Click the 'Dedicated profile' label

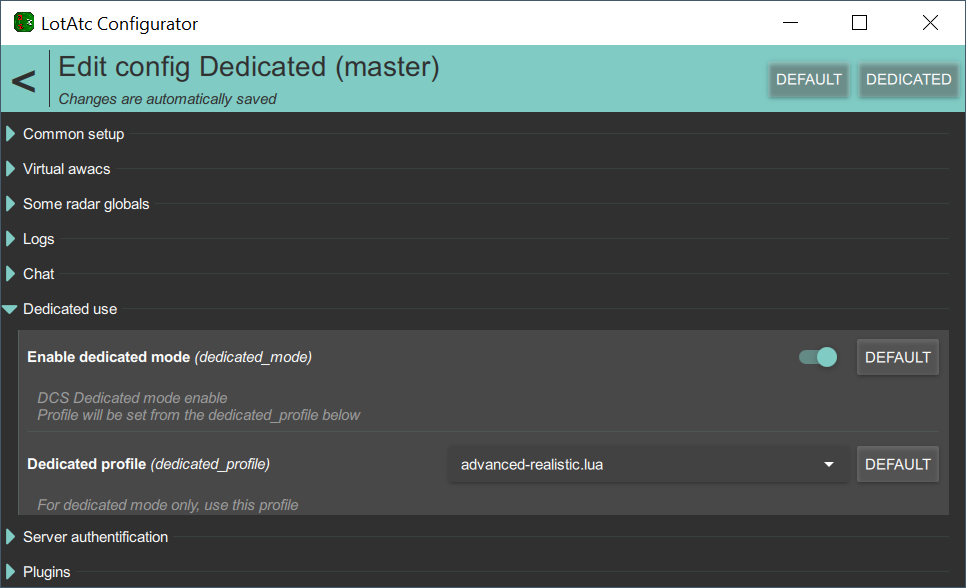(86, 464)
